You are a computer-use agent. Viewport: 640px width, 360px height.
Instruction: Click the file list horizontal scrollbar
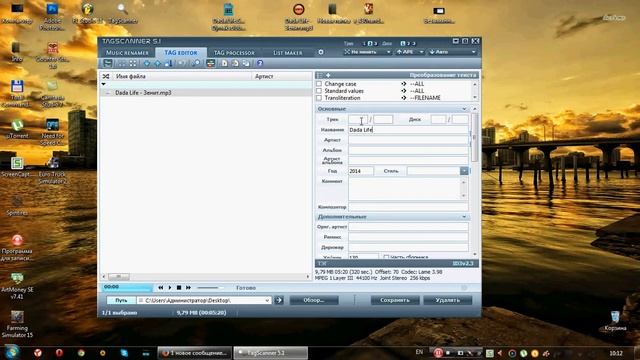click(x=206, y=276)
